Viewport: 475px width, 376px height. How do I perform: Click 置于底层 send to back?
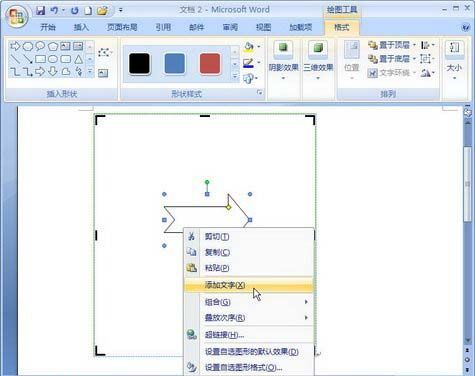[x=392, y=59]
